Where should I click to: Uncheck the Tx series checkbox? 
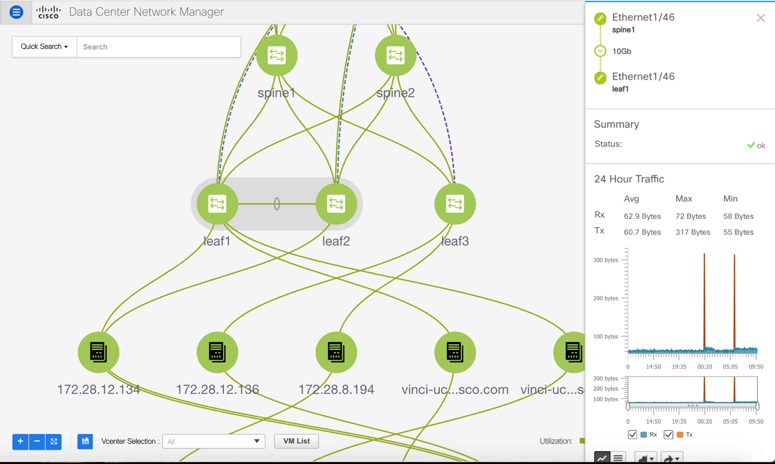coord(668,435)
